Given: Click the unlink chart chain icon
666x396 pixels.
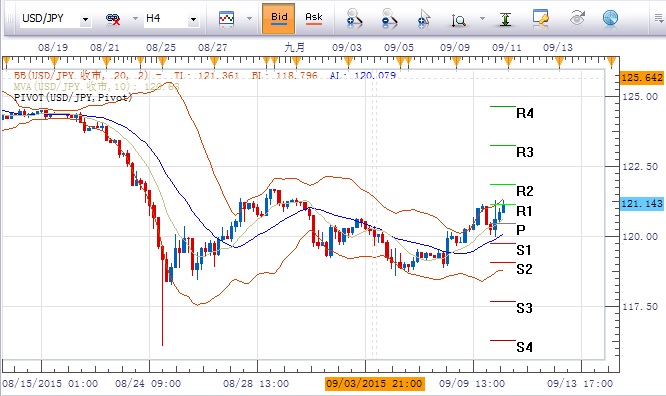Looking at the screenshot, I should (113, 19).
